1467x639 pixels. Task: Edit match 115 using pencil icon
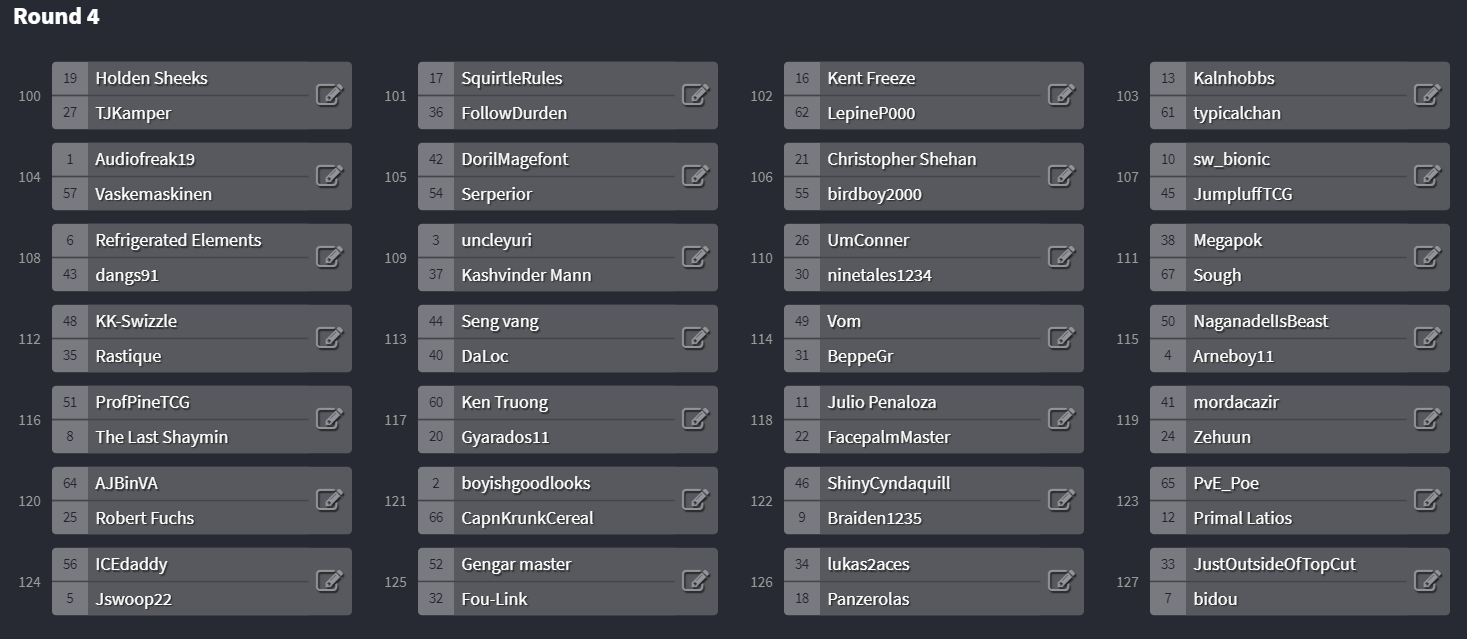click(1428, 338)
